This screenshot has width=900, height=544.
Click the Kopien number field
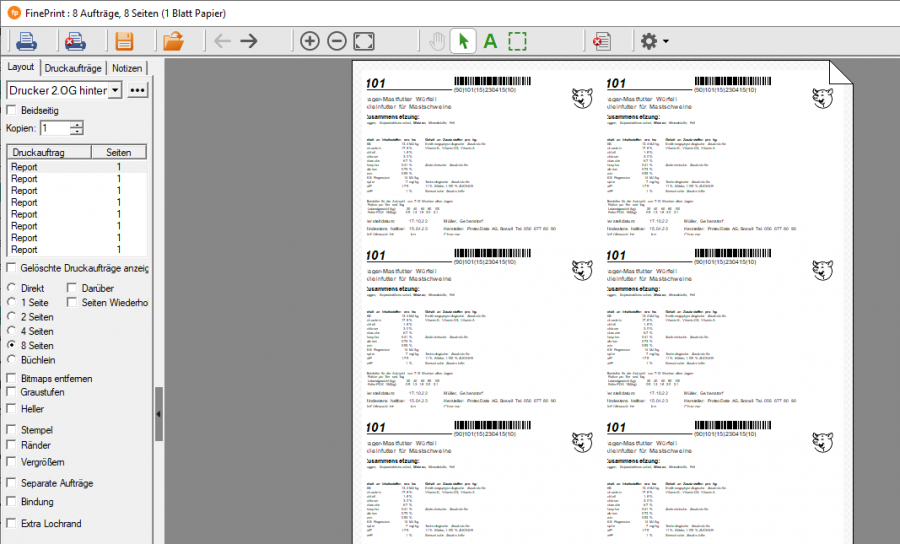point(55,128)
